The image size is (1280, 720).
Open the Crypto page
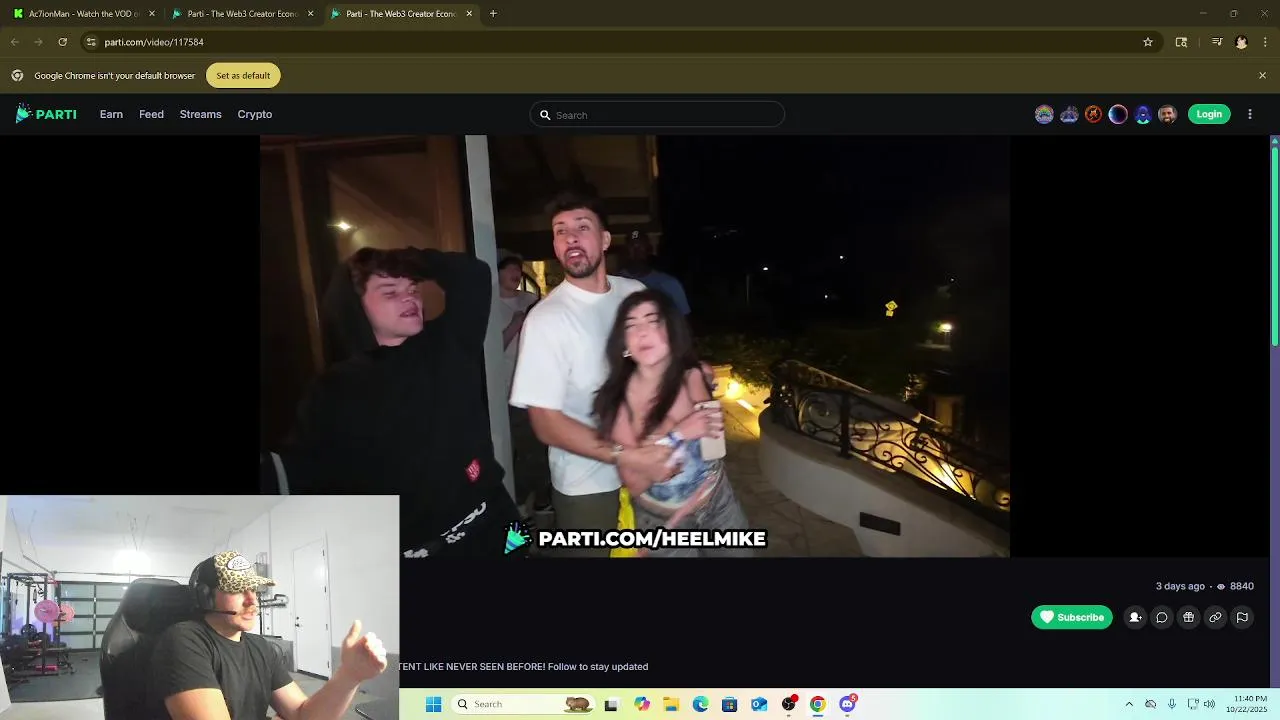pyautogui.click(x=255, y=114)
